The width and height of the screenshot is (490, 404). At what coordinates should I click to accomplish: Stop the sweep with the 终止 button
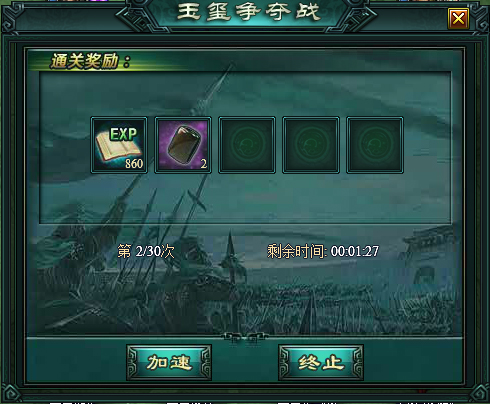(321, 362)
